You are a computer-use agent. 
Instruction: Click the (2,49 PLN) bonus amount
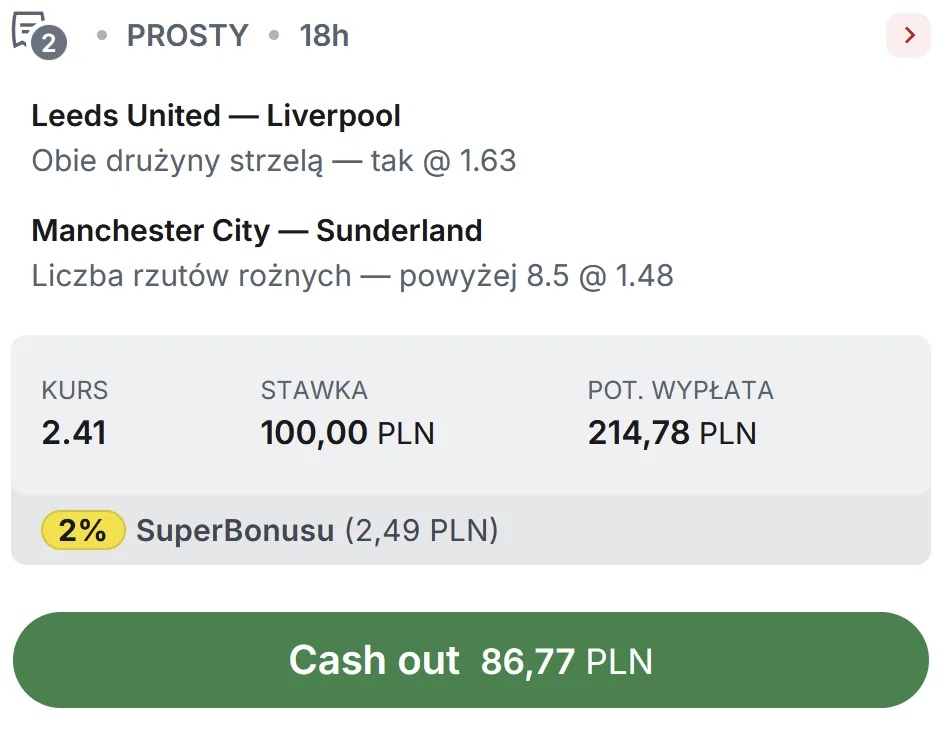pos(421,530)
